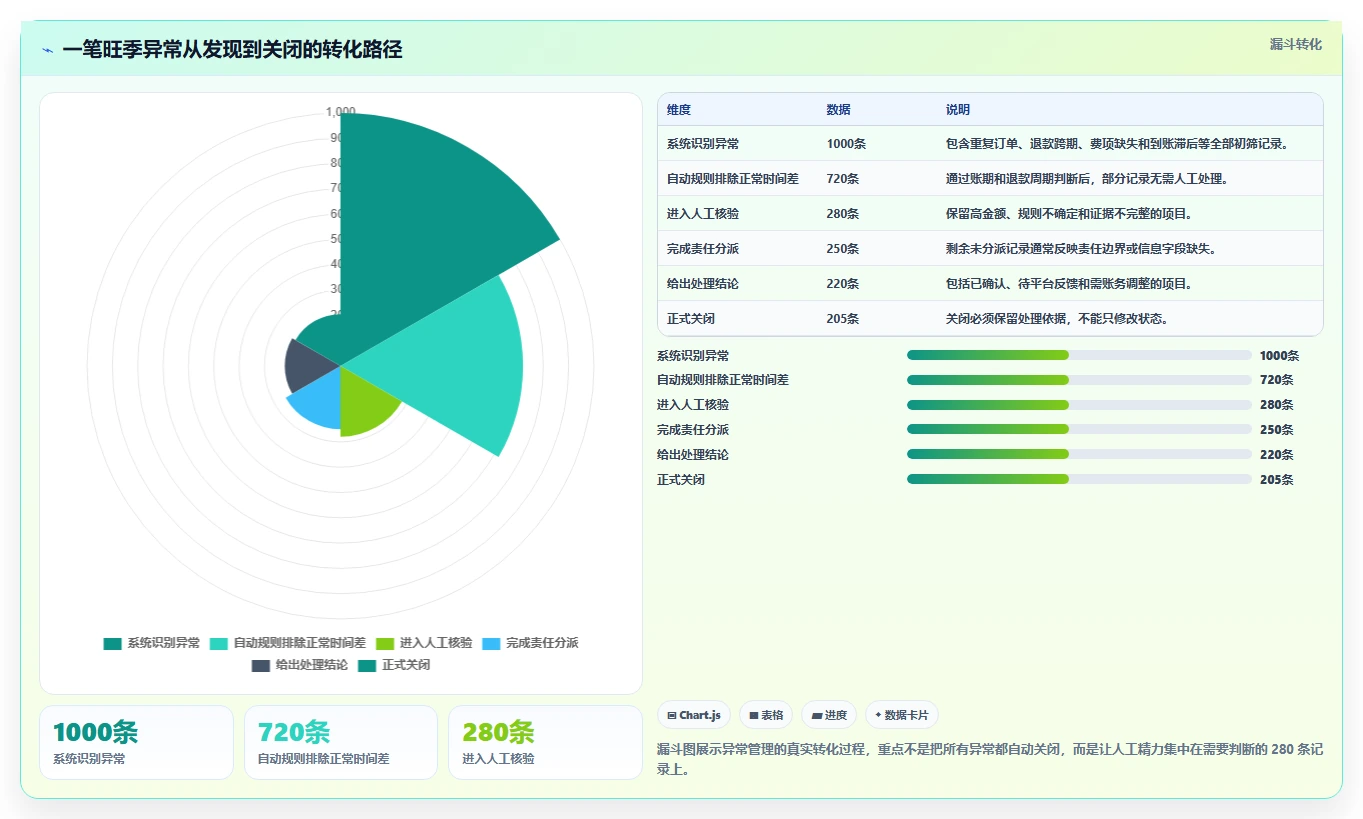Open the 720条 data card
The image size is (1363, 819).
[341, 742]
